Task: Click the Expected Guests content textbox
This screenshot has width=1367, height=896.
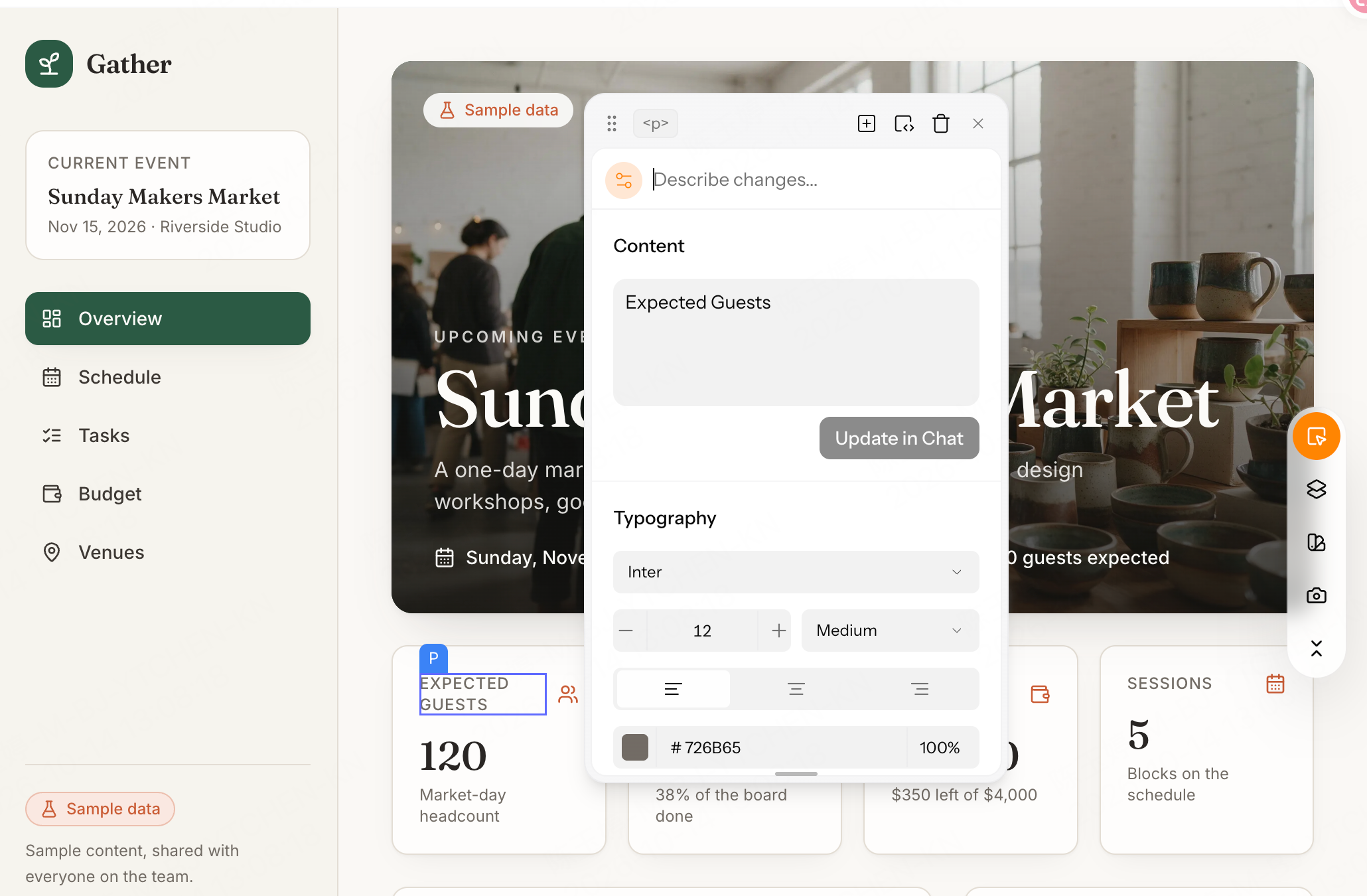Action: point(796,342)
